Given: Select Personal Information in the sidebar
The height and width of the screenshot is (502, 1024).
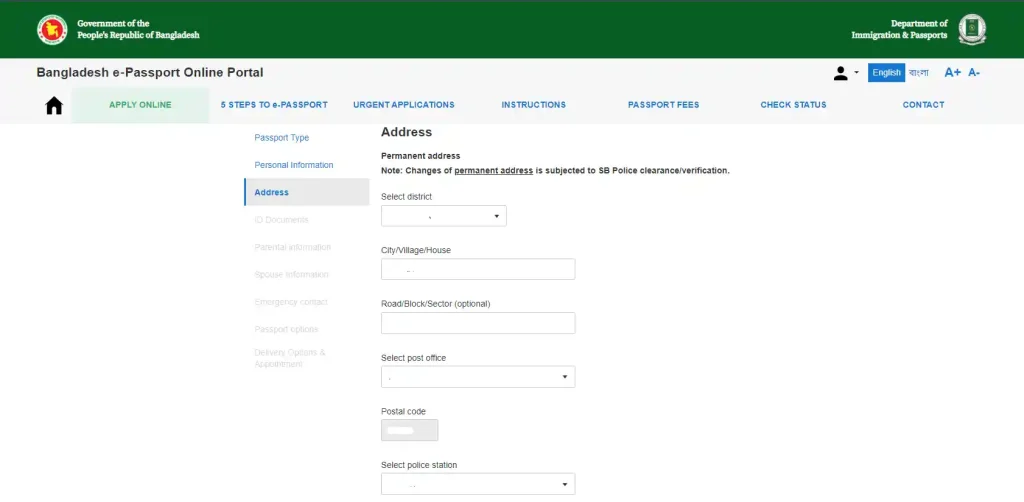Looking at the screenshot, I should point(294,165).
